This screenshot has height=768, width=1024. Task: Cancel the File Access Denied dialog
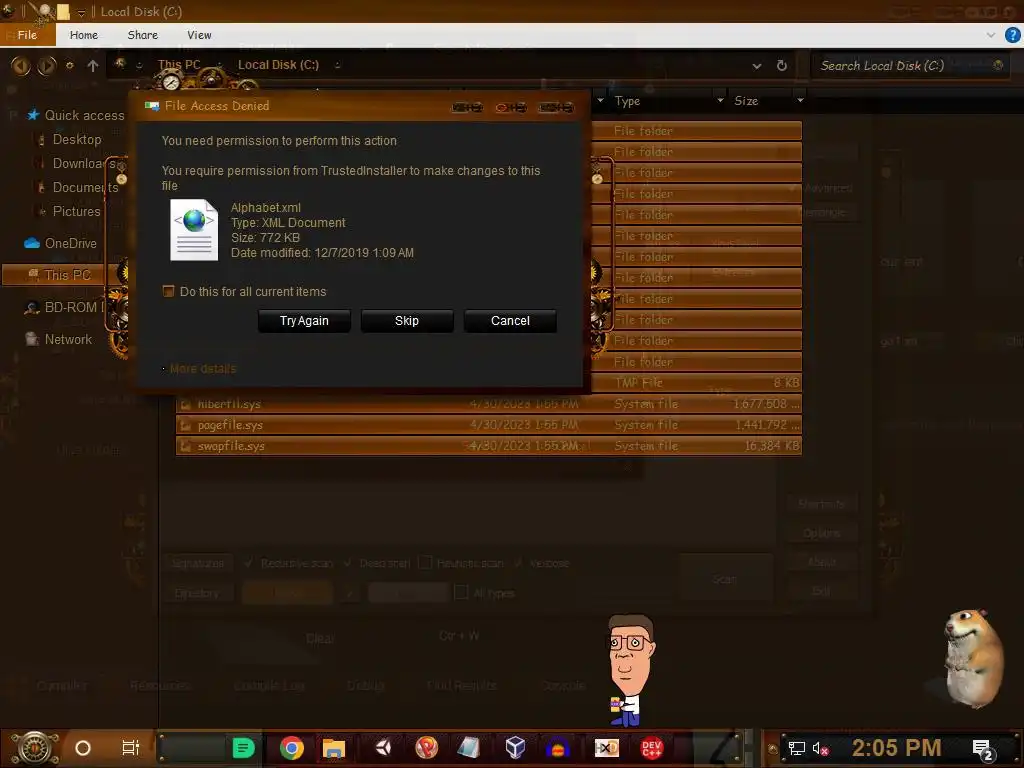[510, 321]
